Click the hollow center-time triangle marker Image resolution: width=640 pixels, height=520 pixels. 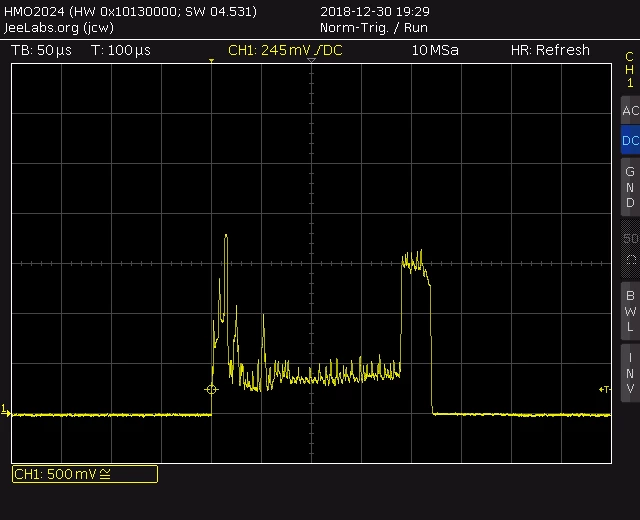tap(311, 60)
